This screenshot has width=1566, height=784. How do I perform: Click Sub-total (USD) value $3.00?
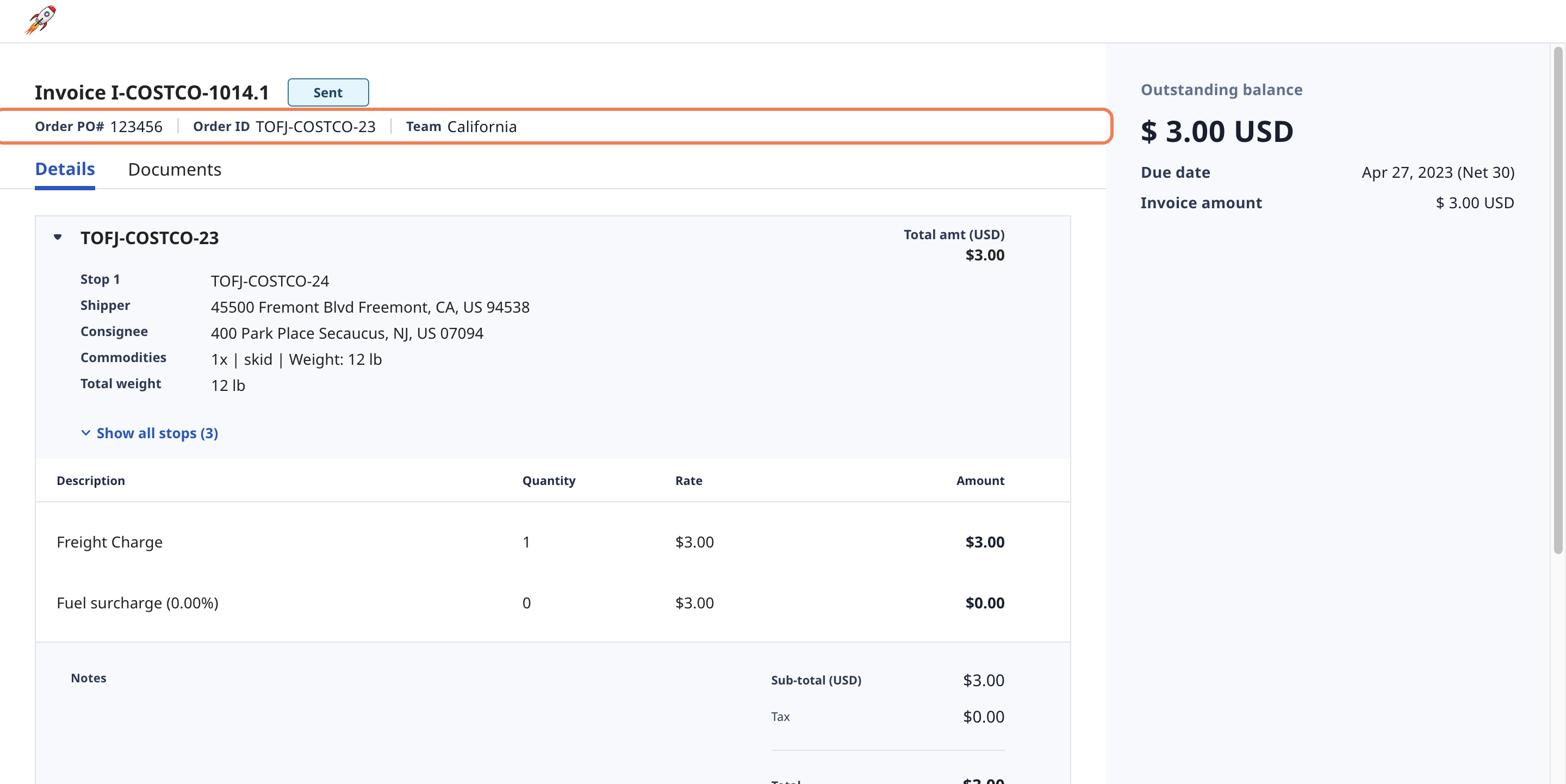[984, 680]
